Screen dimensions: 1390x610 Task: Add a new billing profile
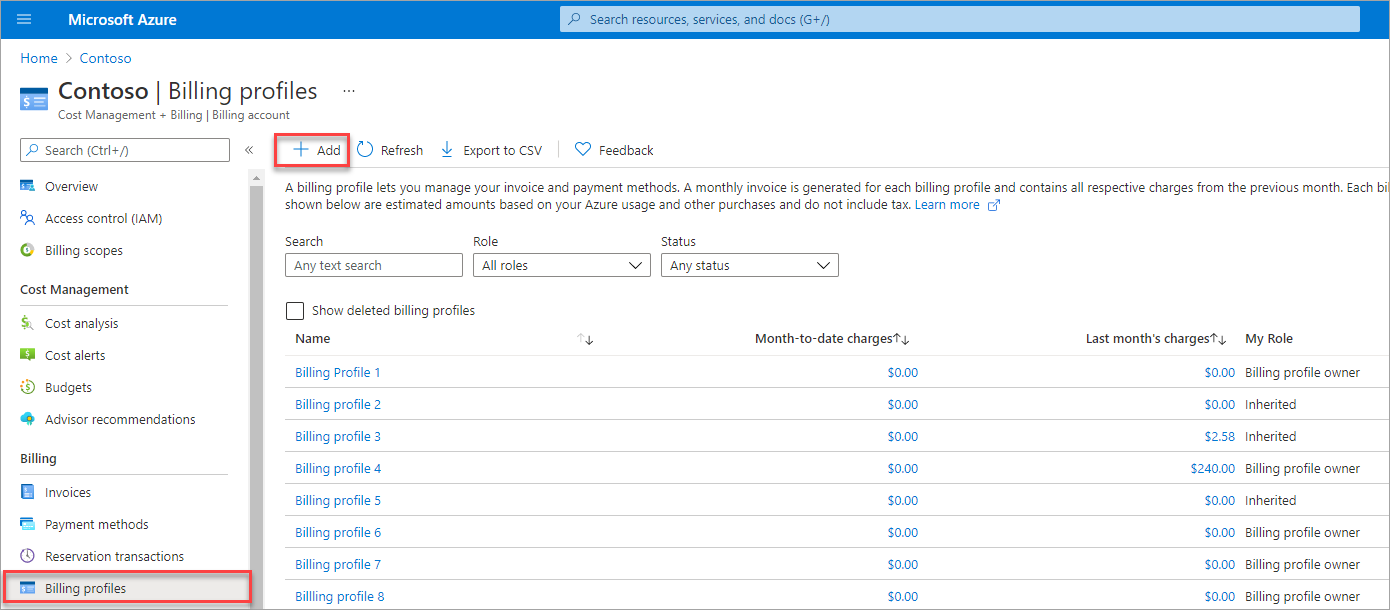[311, 149]
